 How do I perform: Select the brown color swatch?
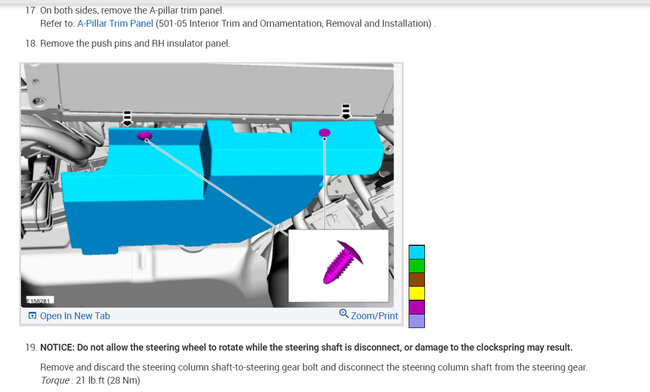417,280
